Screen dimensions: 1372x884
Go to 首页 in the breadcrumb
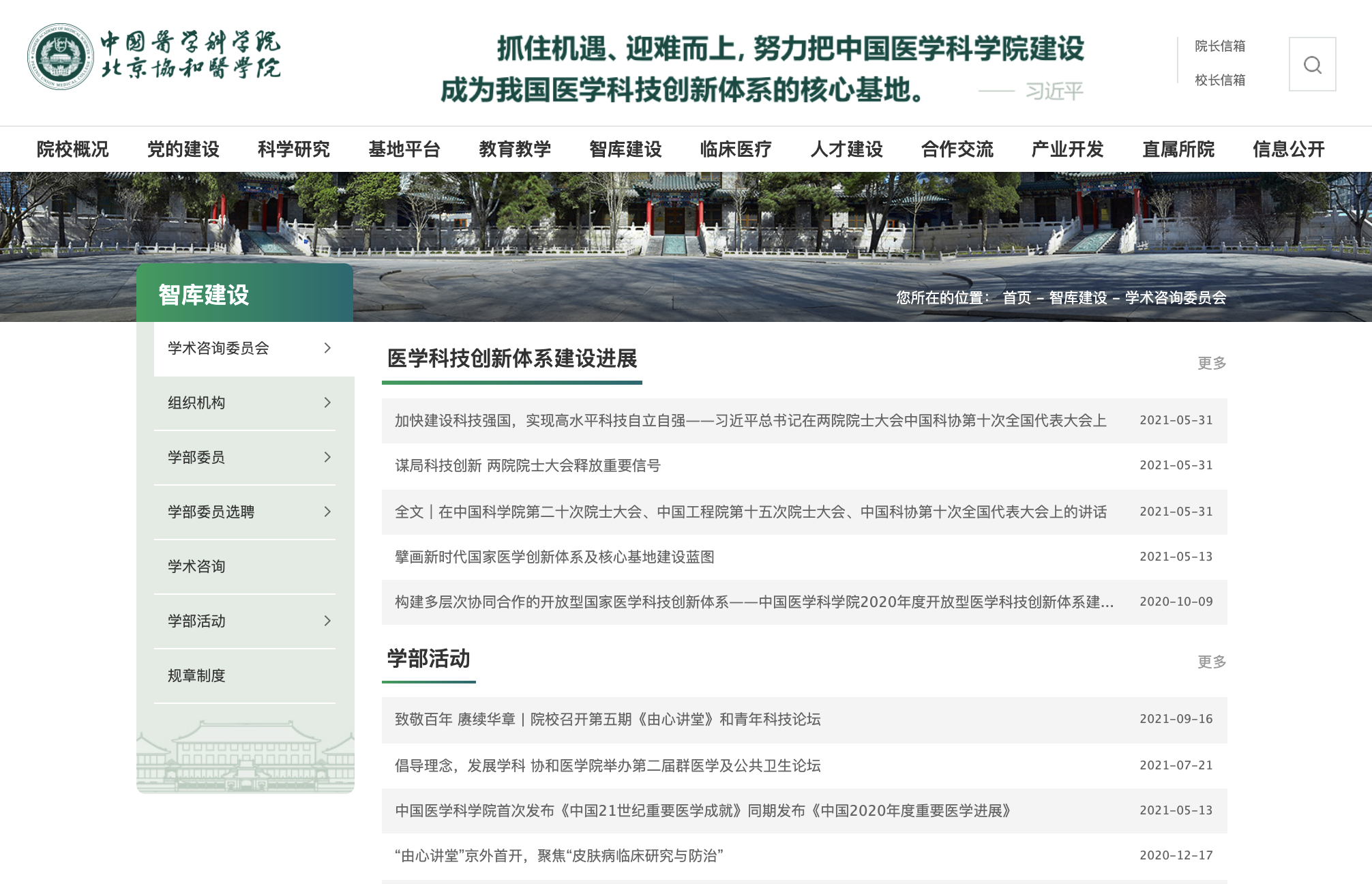click(x=1016, y=298)
